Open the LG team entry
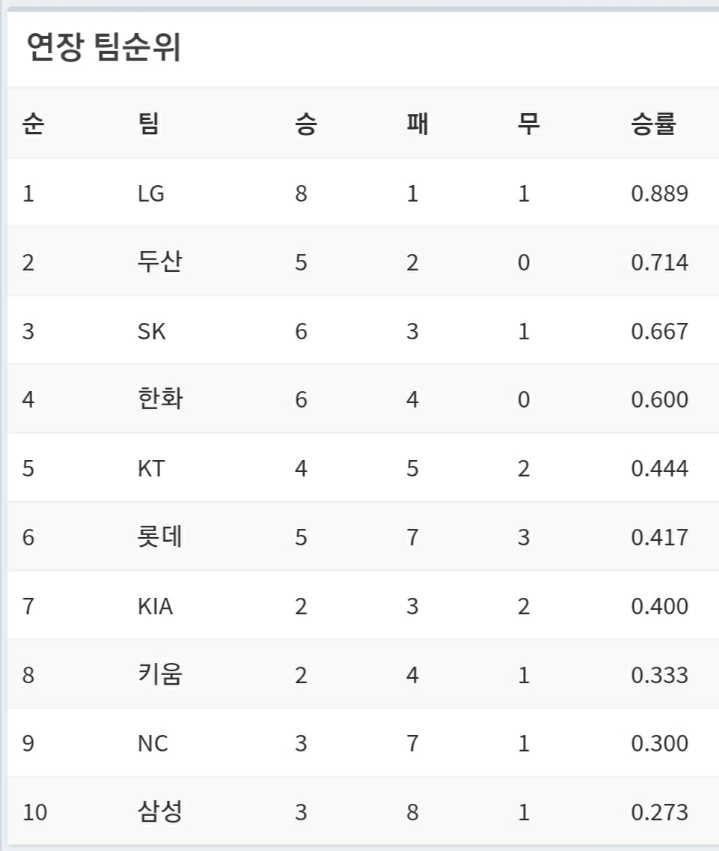Image resolution: width=719 pixels, height=851 pixels. point(151,194)
